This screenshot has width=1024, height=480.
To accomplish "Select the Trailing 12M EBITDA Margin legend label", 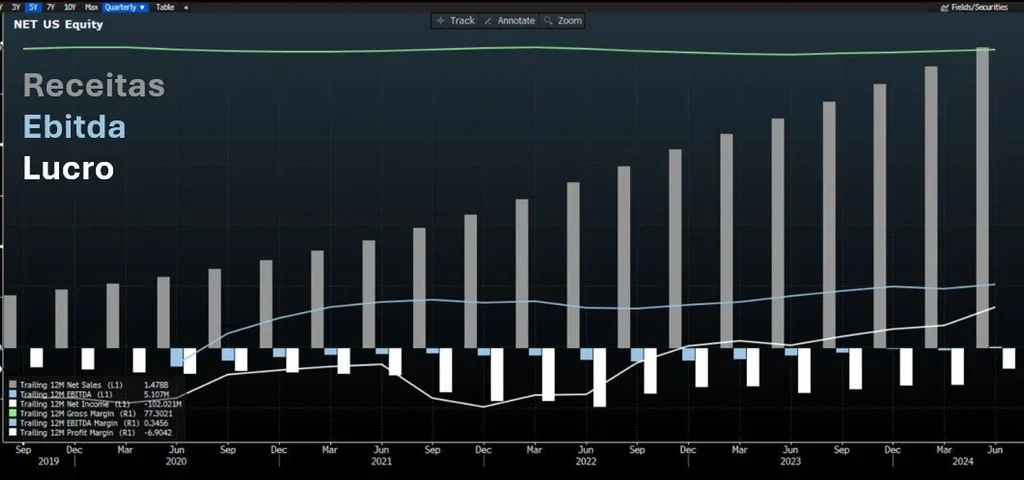I will tap(79, 423).
